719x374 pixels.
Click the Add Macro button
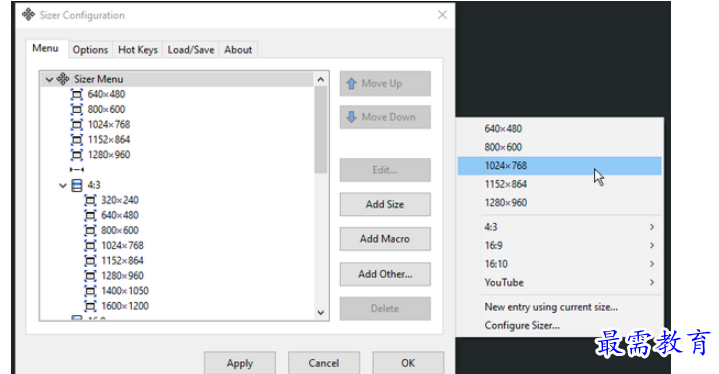(385, 239)
